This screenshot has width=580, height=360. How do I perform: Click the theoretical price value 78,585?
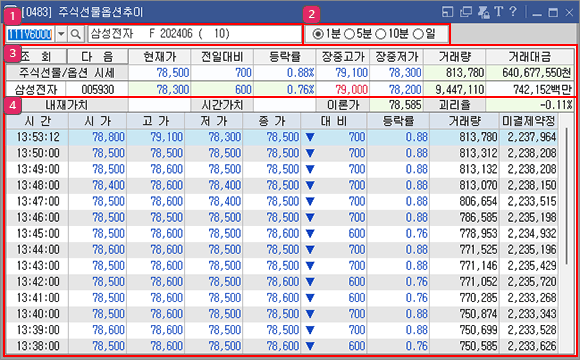[397, 105]
